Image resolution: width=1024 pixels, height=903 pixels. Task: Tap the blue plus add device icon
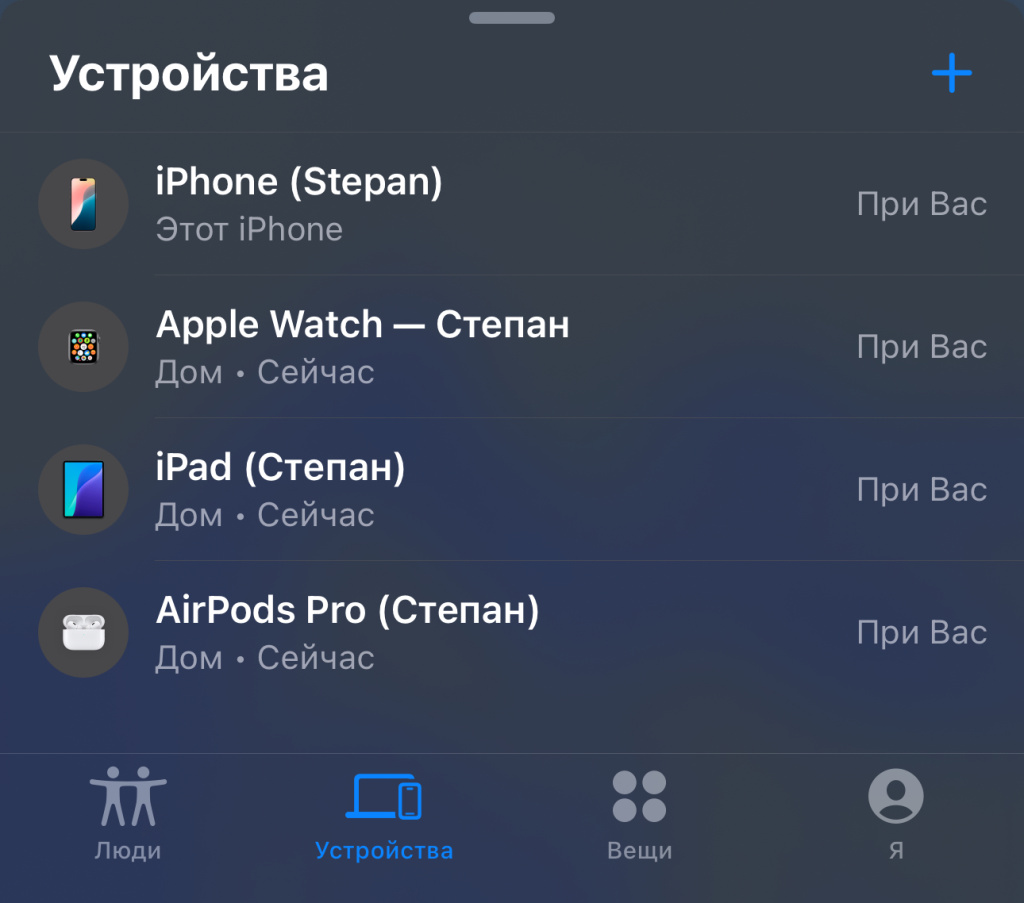952,73
